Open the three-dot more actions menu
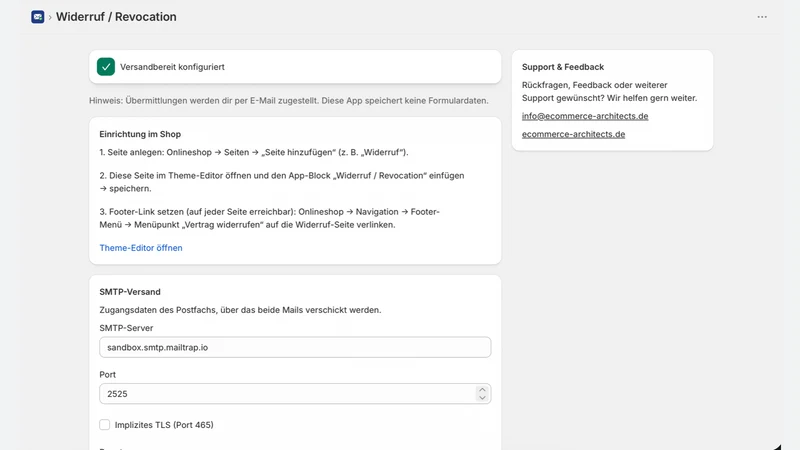Screen dimensions: 800x450 (x=762, y=17)
